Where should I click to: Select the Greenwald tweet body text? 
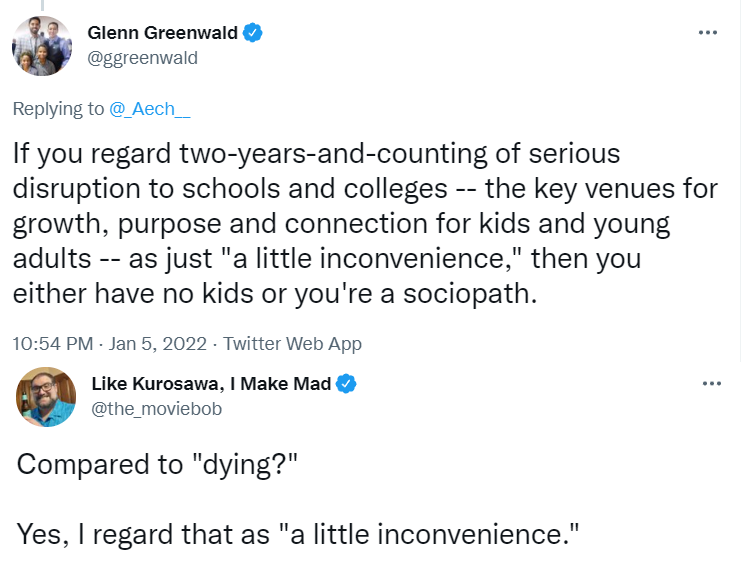pos(365,223)
